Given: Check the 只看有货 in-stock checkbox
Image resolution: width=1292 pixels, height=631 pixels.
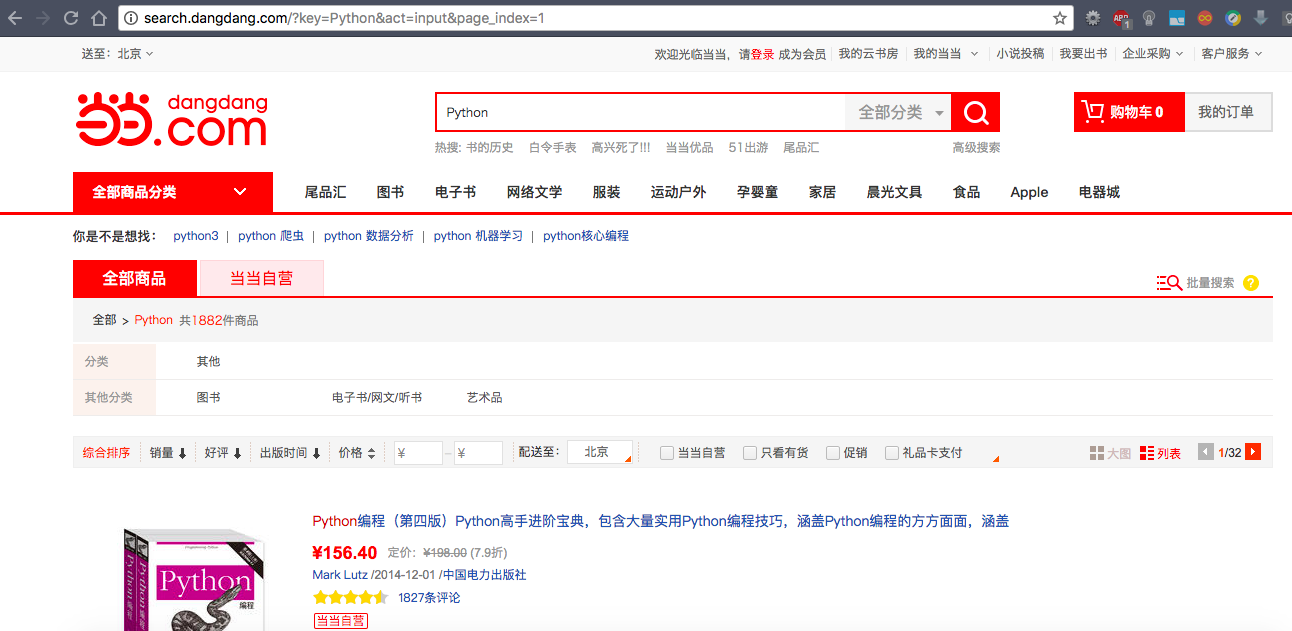Looking at the screenshot, I should click(750, 453).
